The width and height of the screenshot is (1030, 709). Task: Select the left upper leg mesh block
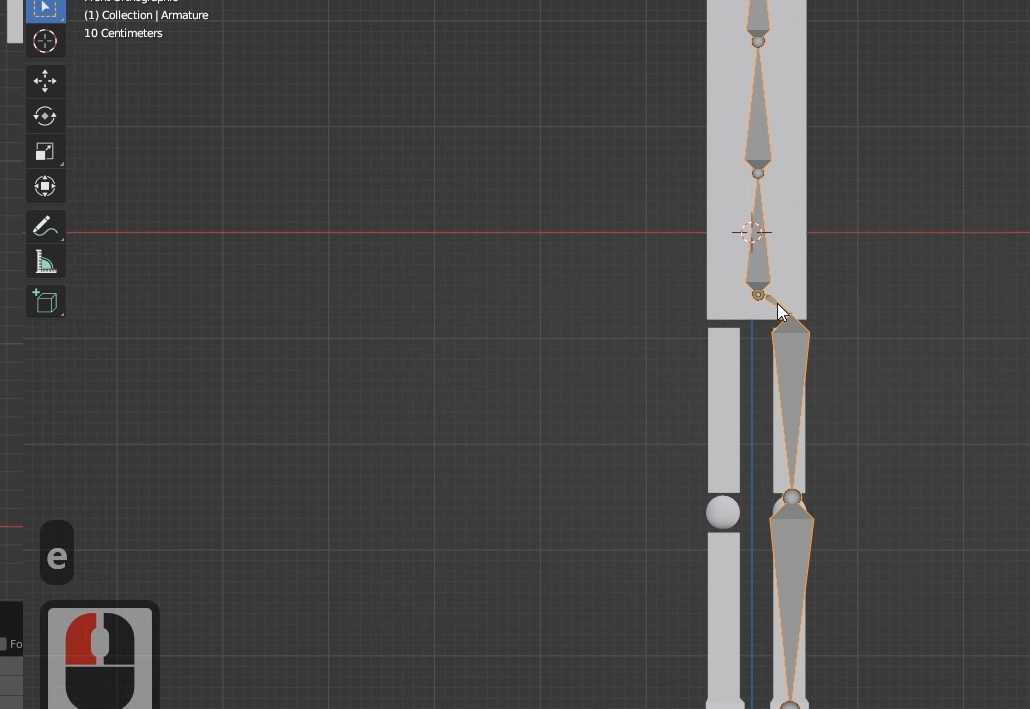(x=724, y=410)
